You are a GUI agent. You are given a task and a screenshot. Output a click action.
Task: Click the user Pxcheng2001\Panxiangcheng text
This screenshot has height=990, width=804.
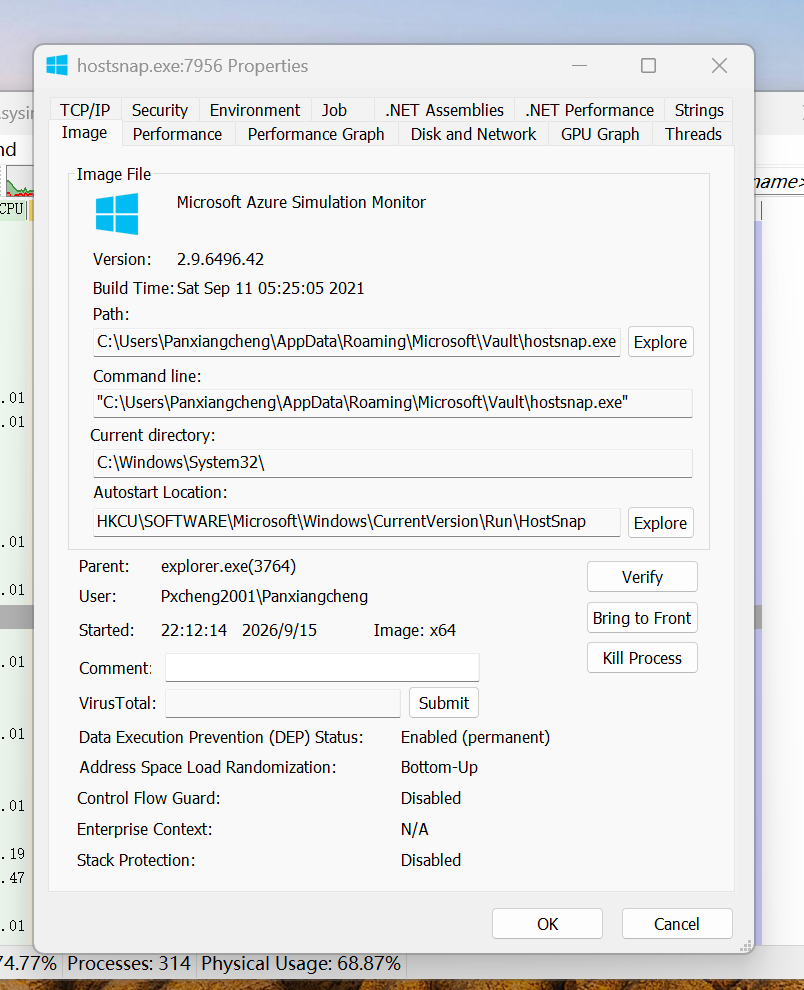point(265,597)
